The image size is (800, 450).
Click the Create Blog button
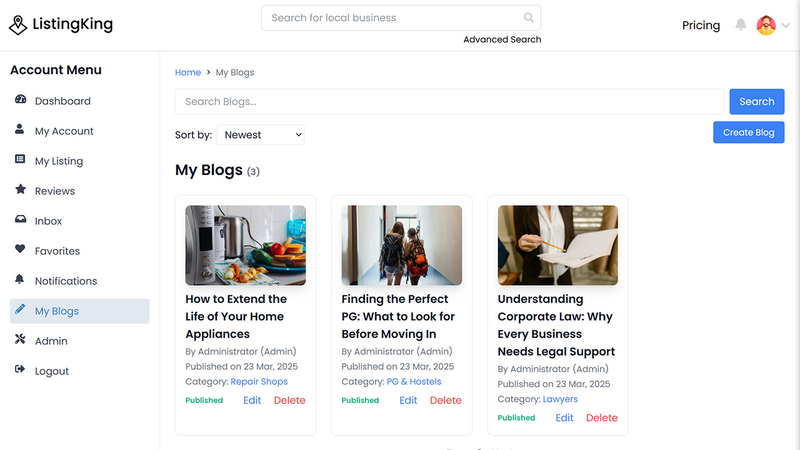pos(748,133)
